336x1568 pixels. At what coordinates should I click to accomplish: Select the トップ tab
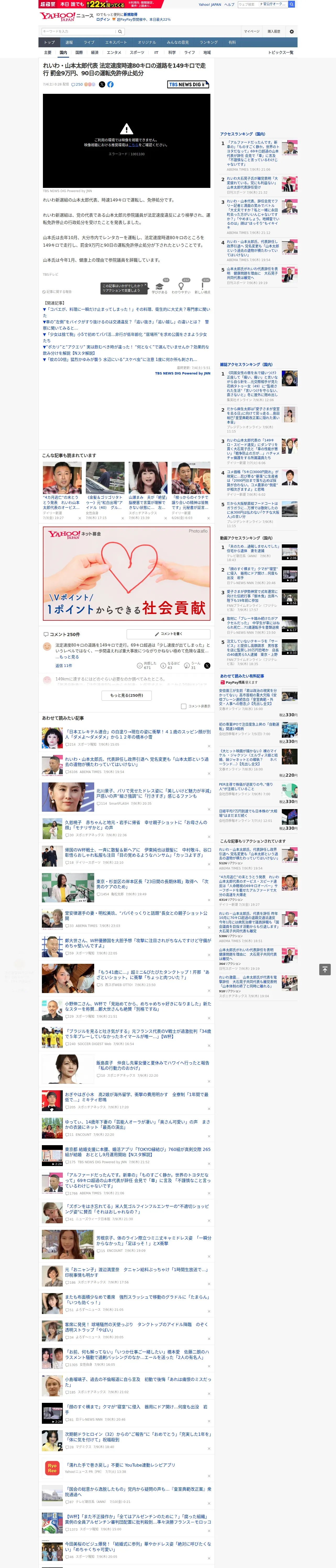click(x=49, y=42)
